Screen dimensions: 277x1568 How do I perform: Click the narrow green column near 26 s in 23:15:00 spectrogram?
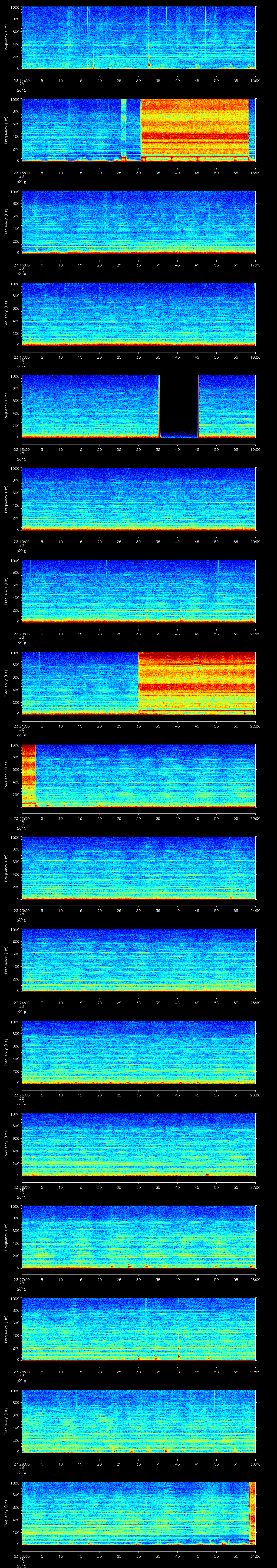[x=124, y=130]
